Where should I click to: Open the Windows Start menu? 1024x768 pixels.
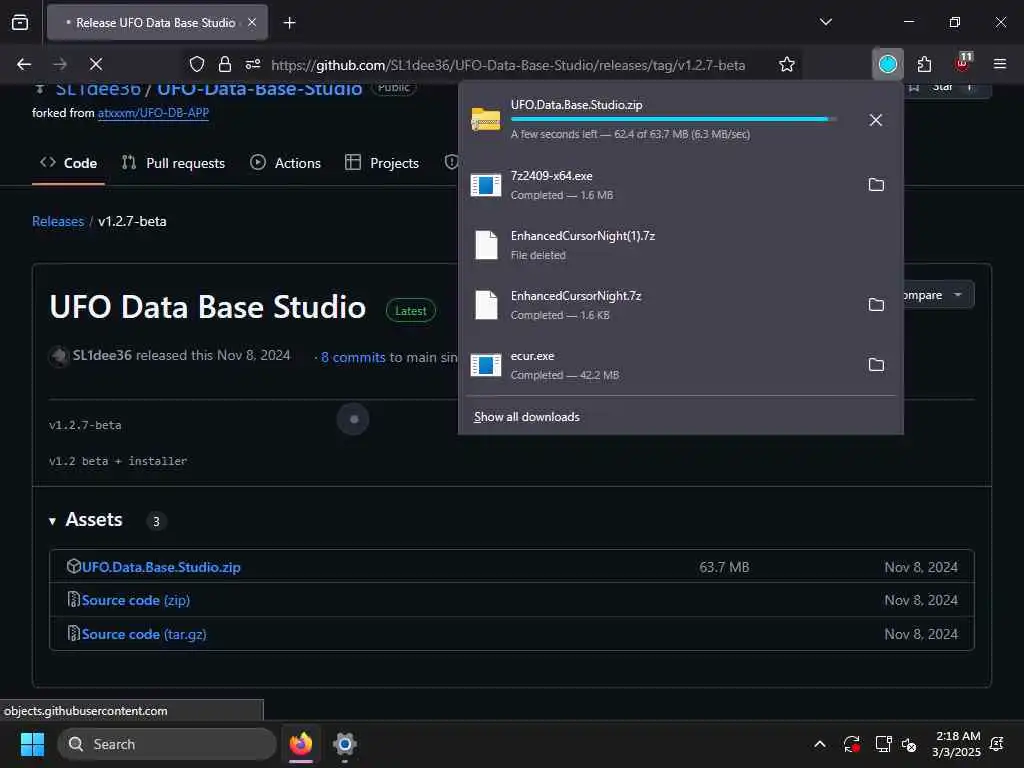tap(32, 744)
